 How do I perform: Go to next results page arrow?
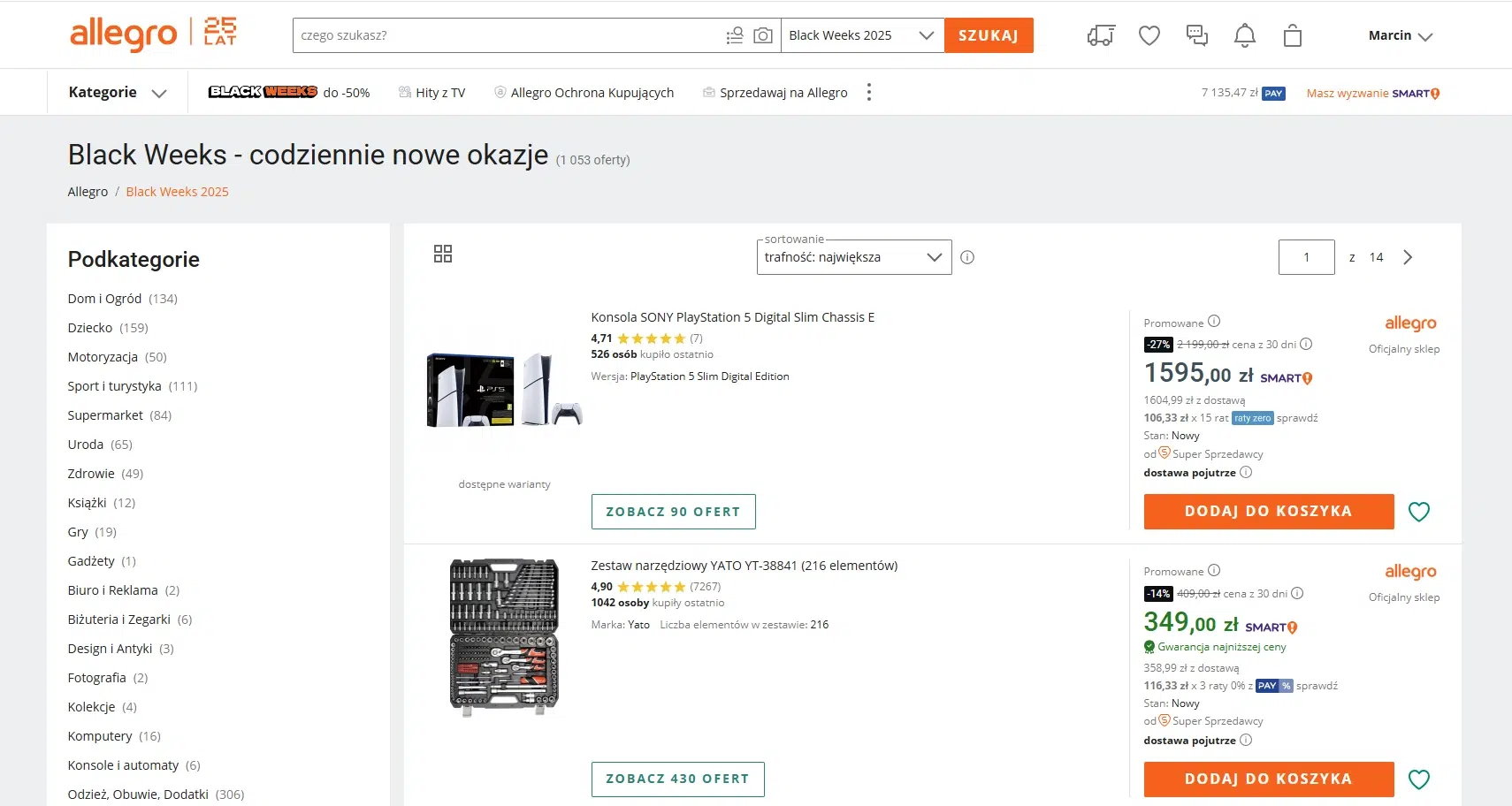[x=1408, y=257]
